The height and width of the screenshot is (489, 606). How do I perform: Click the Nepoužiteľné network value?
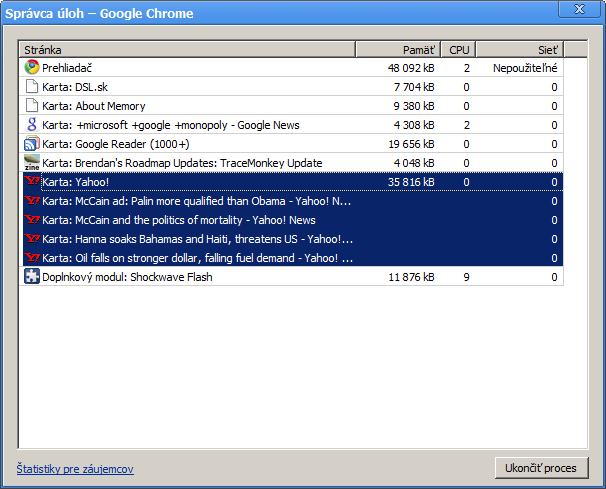point(525,68)
